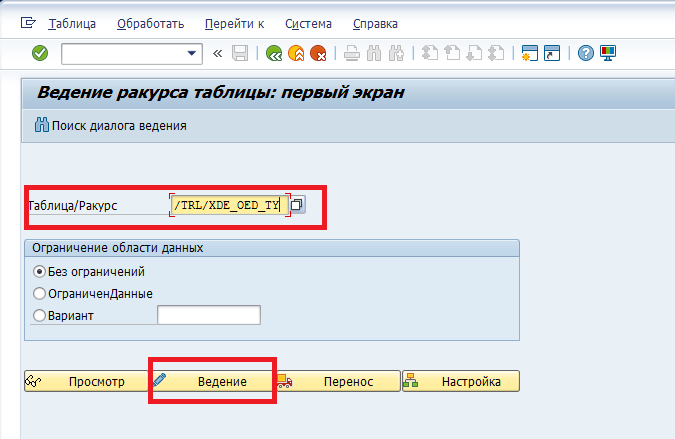Expand the command field dropdown arrow
This screenshot has height=439, width=675.
coord(192,53)
